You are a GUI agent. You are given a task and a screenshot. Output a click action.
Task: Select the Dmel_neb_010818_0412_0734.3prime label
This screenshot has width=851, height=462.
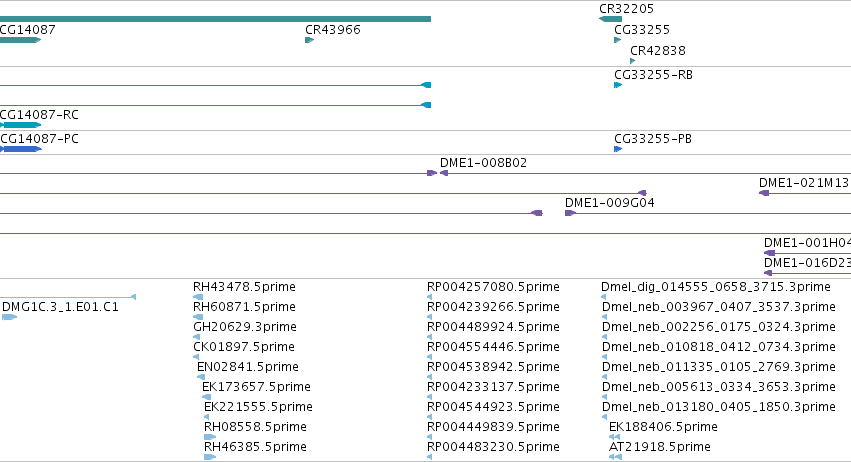coord(719,347)
